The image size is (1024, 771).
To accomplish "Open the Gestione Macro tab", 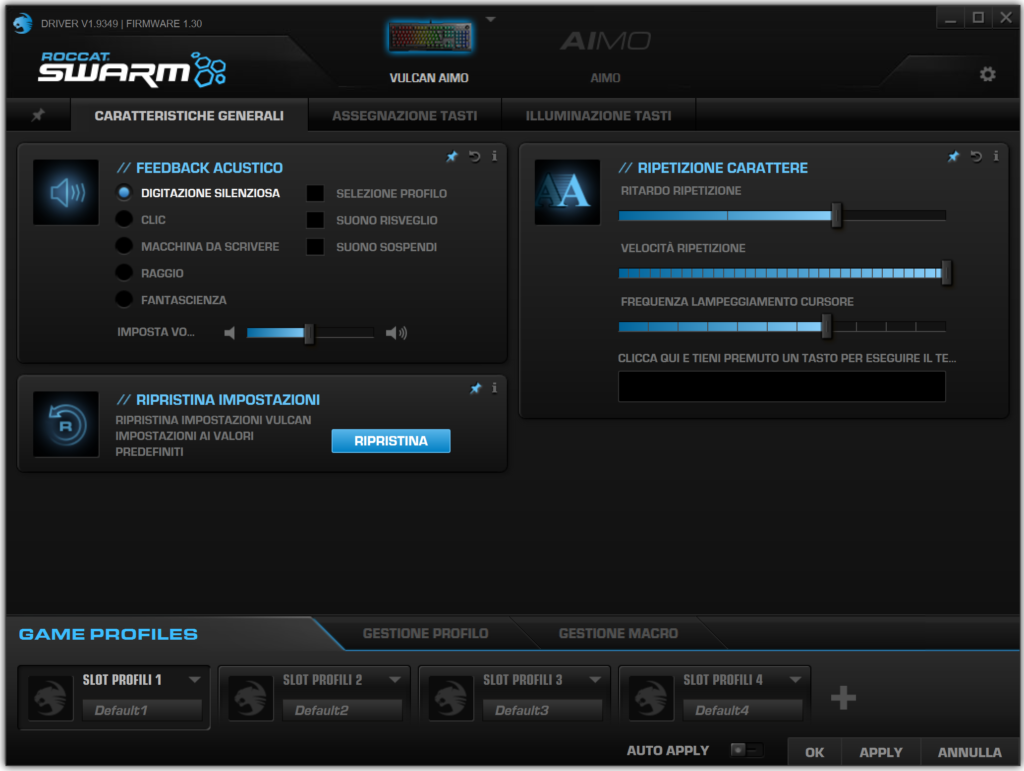I will point(618,633).
